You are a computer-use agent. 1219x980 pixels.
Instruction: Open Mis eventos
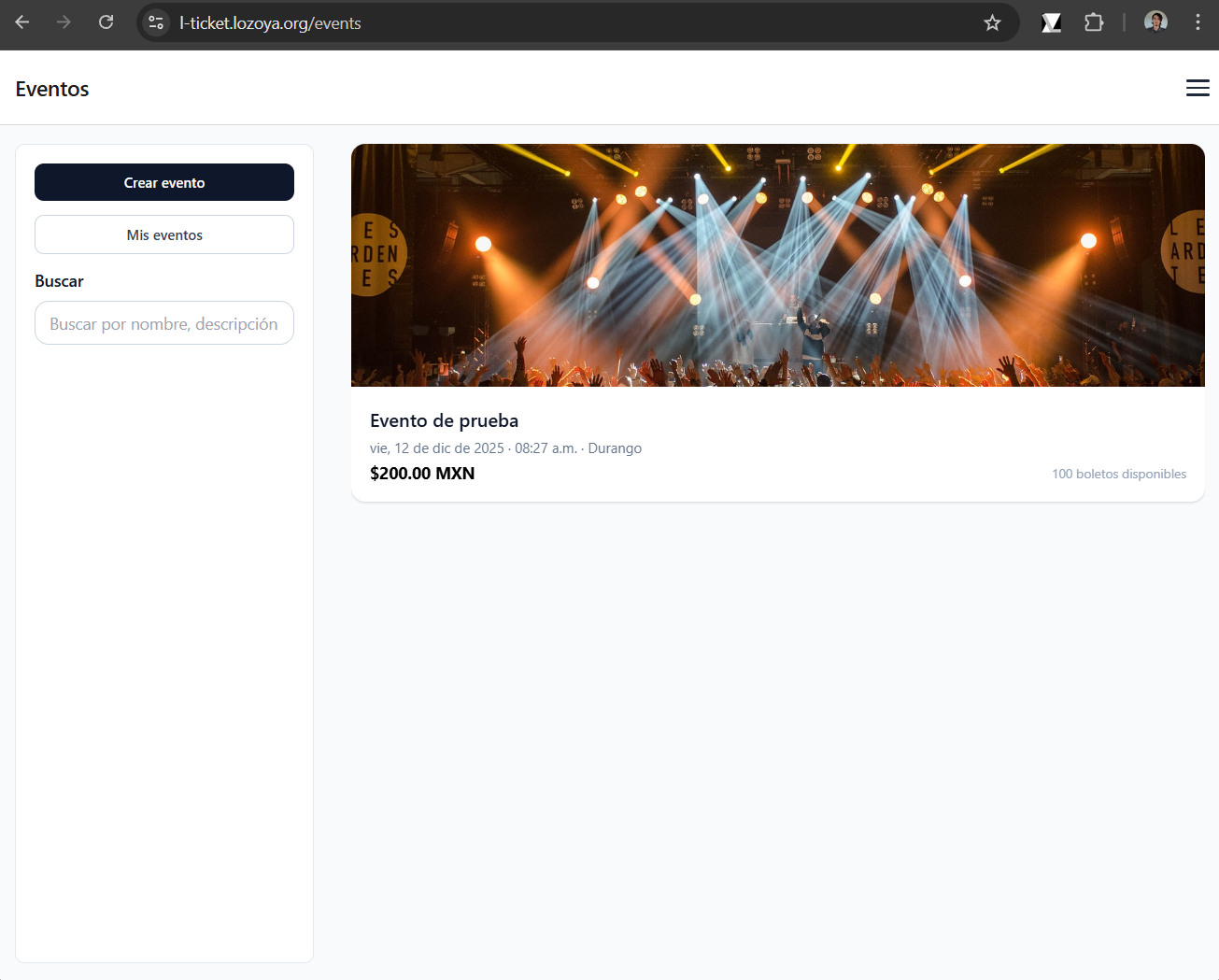(x=164, y=234)
